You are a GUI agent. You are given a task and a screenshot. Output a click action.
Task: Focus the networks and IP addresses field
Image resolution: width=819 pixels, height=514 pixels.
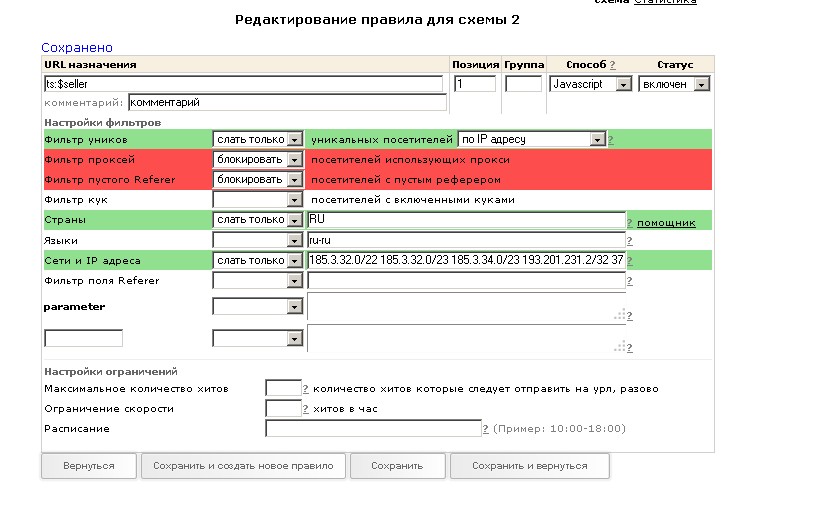pos(466,260)
